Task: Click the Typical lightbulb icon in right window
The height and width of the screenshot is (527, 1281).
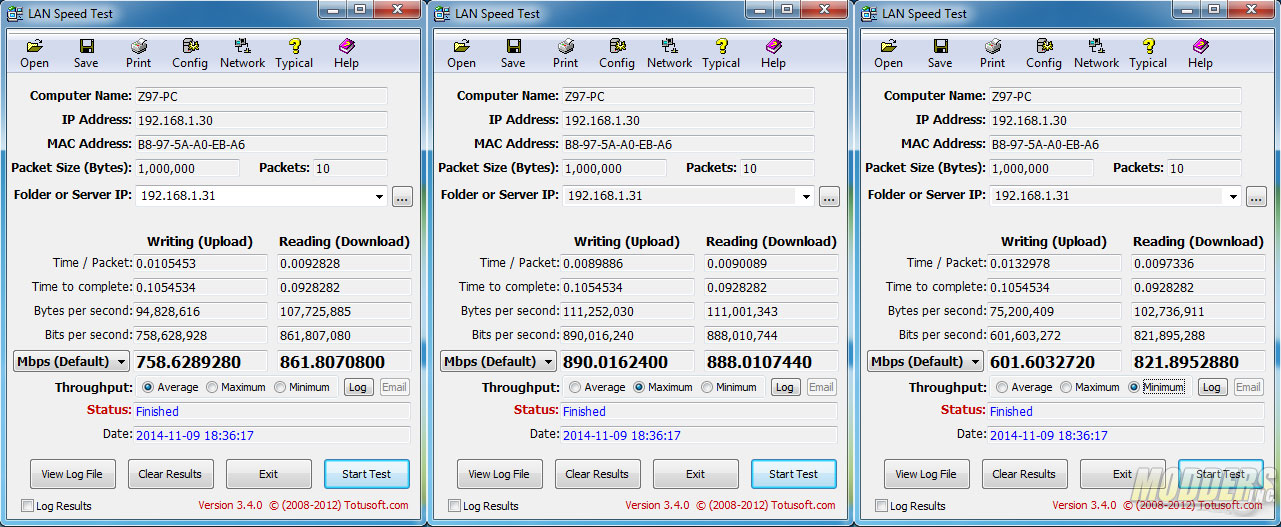Action: 1148,46
